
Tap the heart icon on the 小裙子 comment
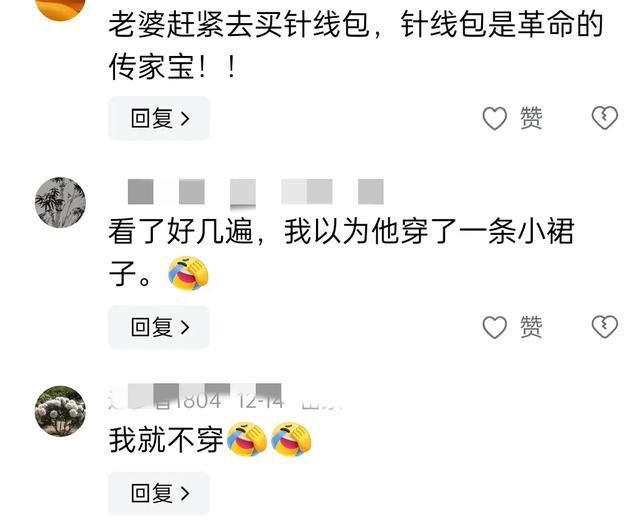(494, 327)
